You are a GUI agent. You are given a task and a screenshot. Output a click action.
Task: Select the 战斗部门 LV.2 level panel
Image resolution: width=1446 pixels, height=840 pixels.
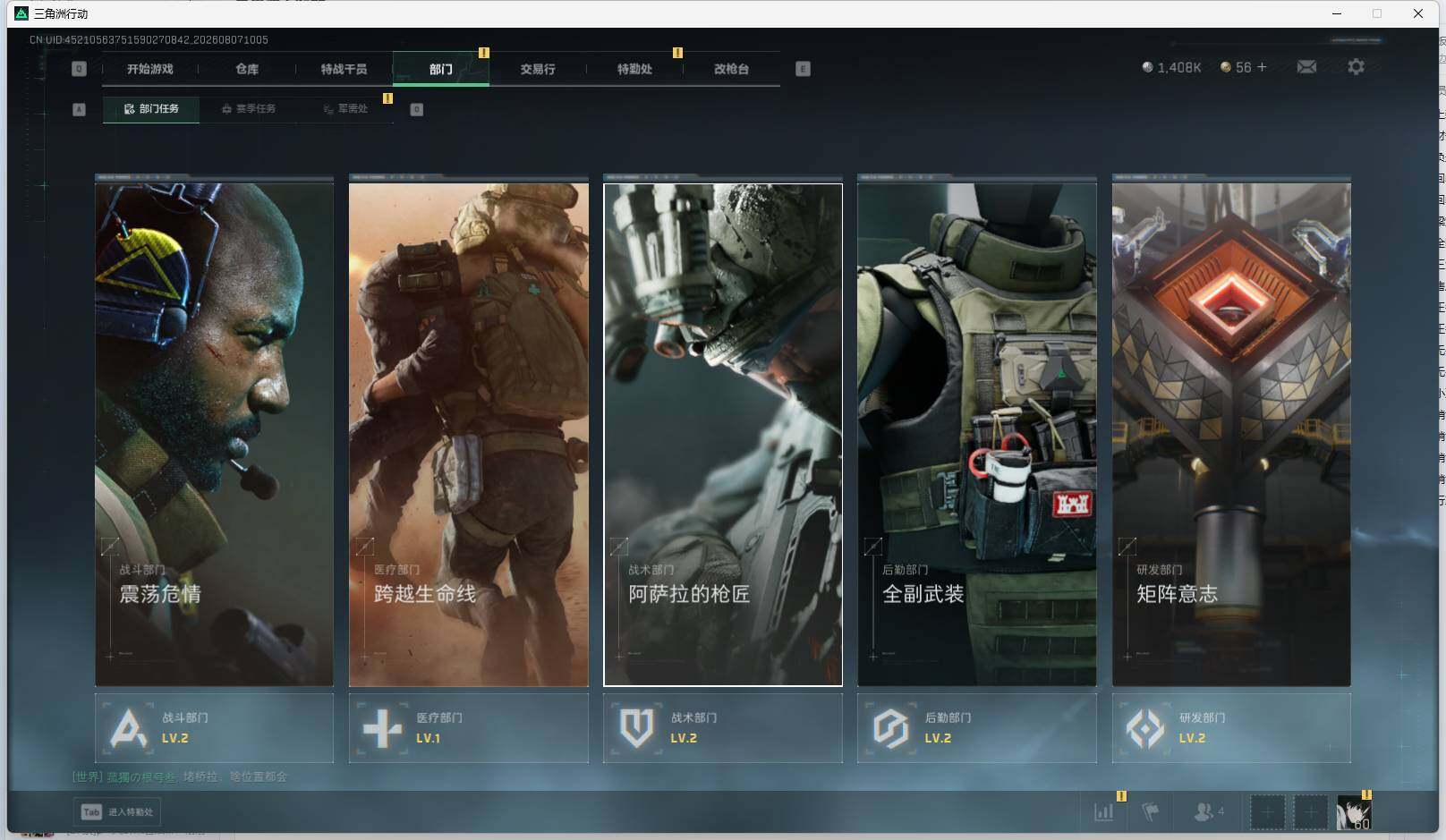[x=214, y=728]
